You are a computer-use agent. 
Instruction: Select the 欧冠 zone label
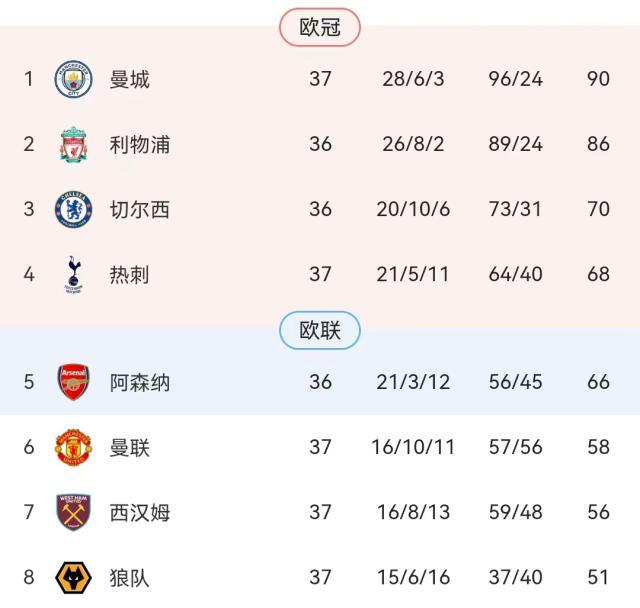pos(320,27)
